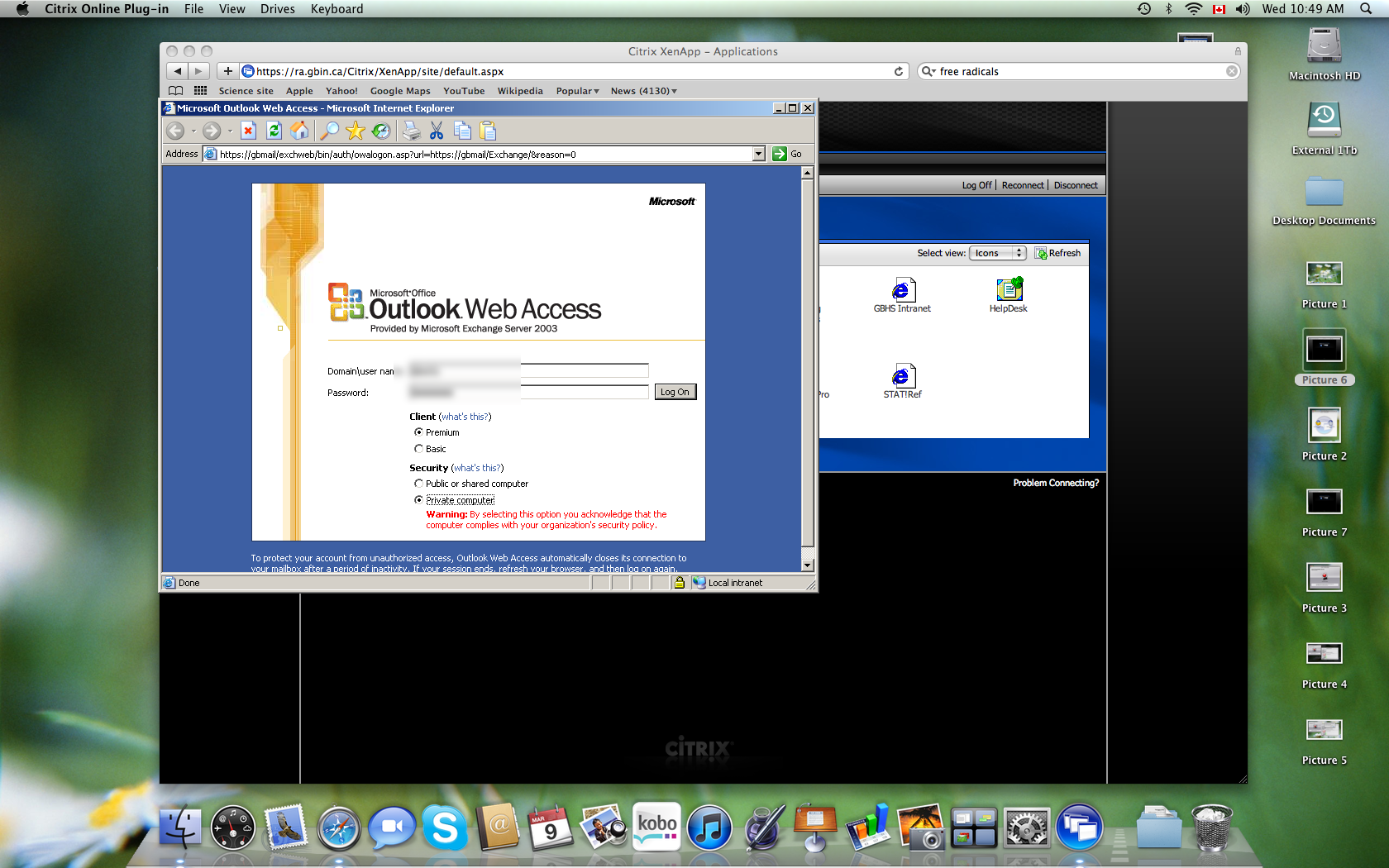Click Safari's add bookmark plus button
Viewport: 1389px width, 868px height.
[x=228, y=71]
